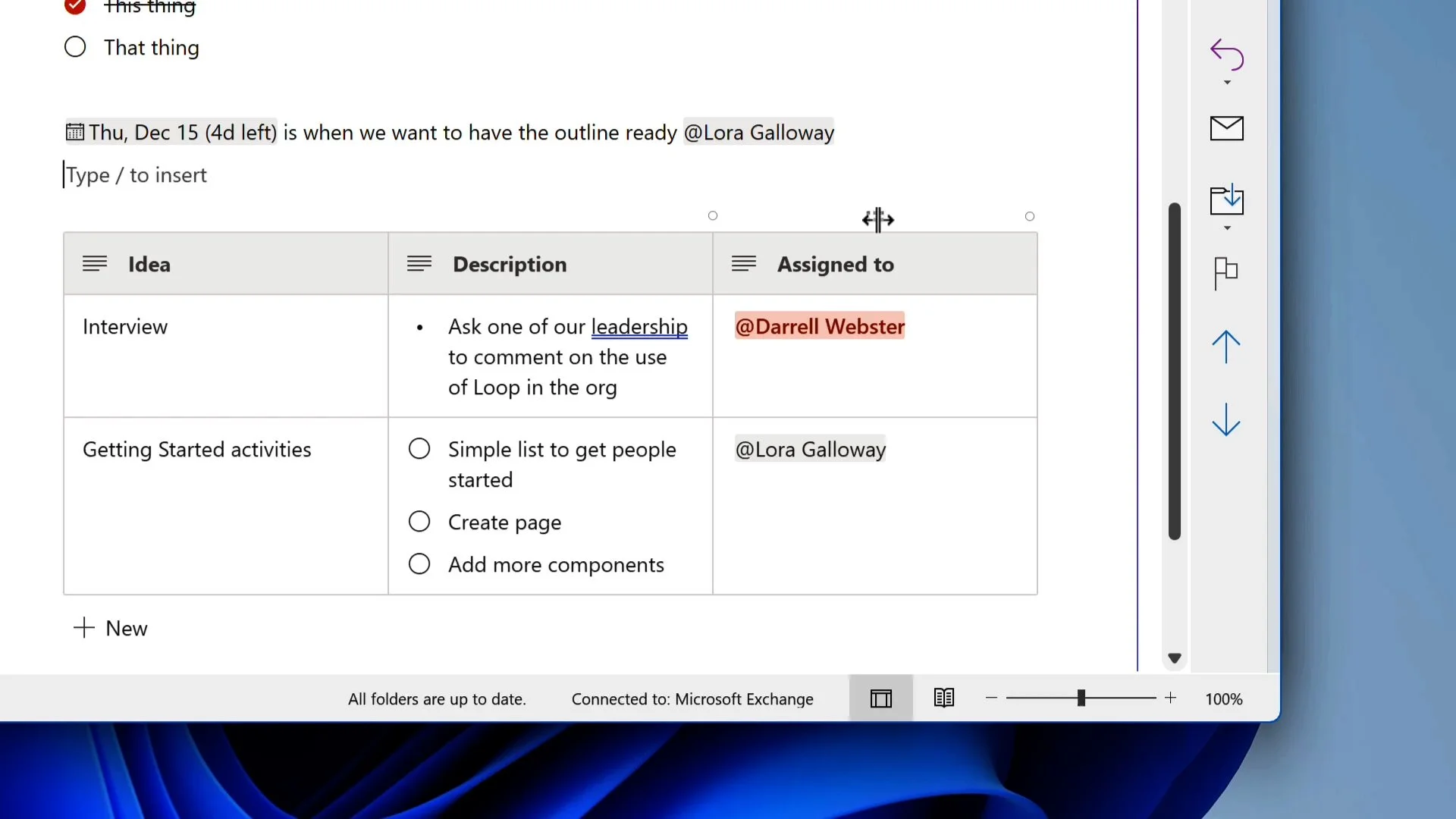Check the Simple list to get people started item
Screen dimensions: 1456x819
point(419,448)
